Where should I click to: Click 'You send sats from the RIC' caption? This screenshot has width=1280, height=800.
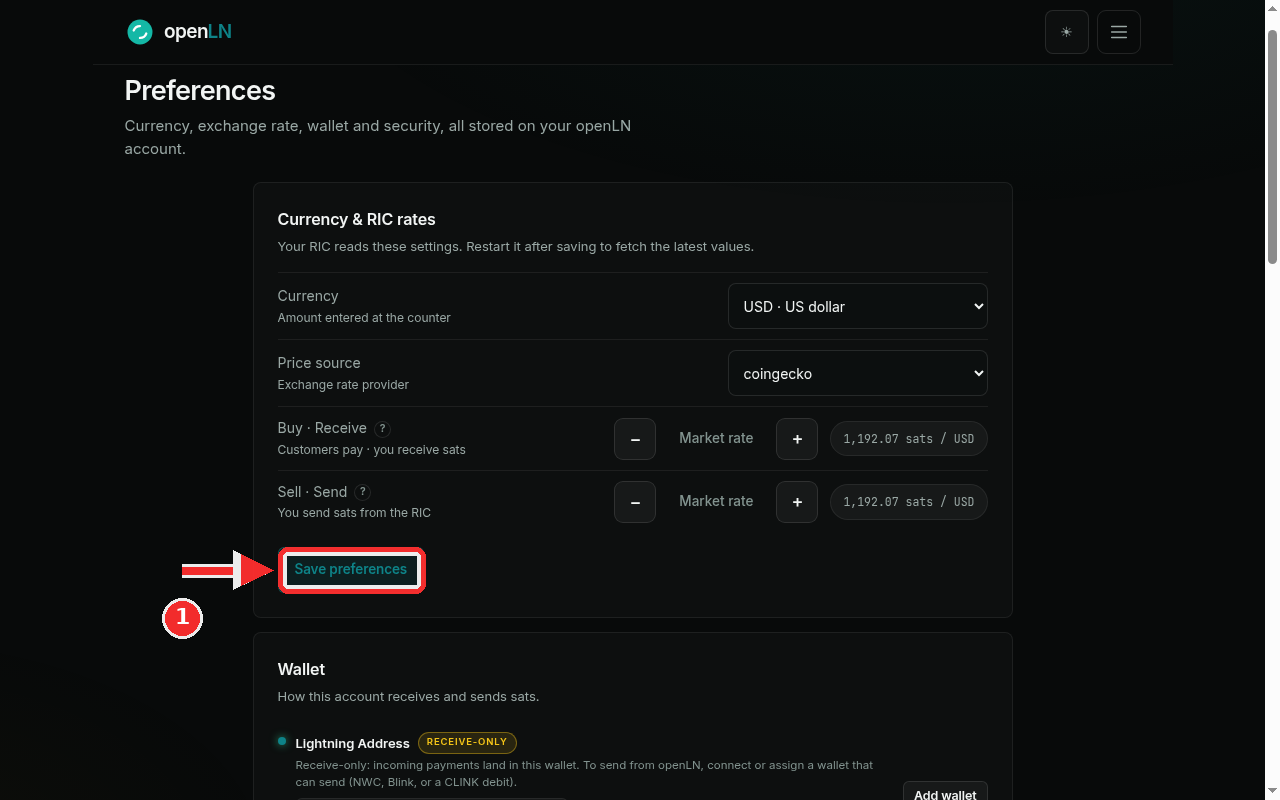click(x=354, y=513)
